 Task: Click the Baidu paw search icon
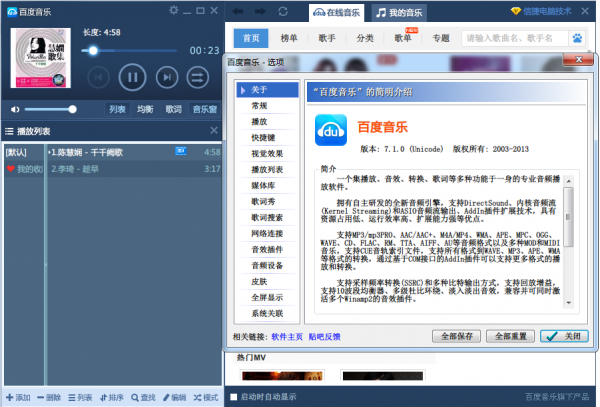pos(577,38)
